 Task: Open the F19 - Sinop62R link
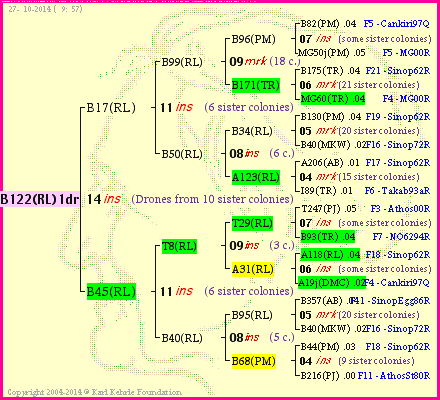tap(398, 117)
